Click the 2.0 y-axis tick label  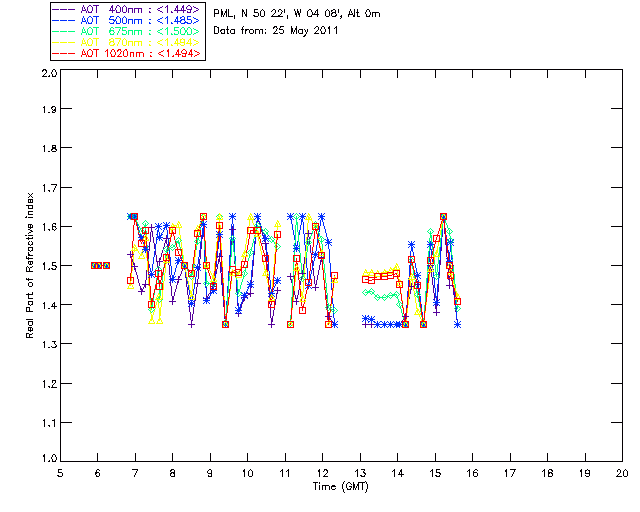pyautogui.click(x=49, y=73)
